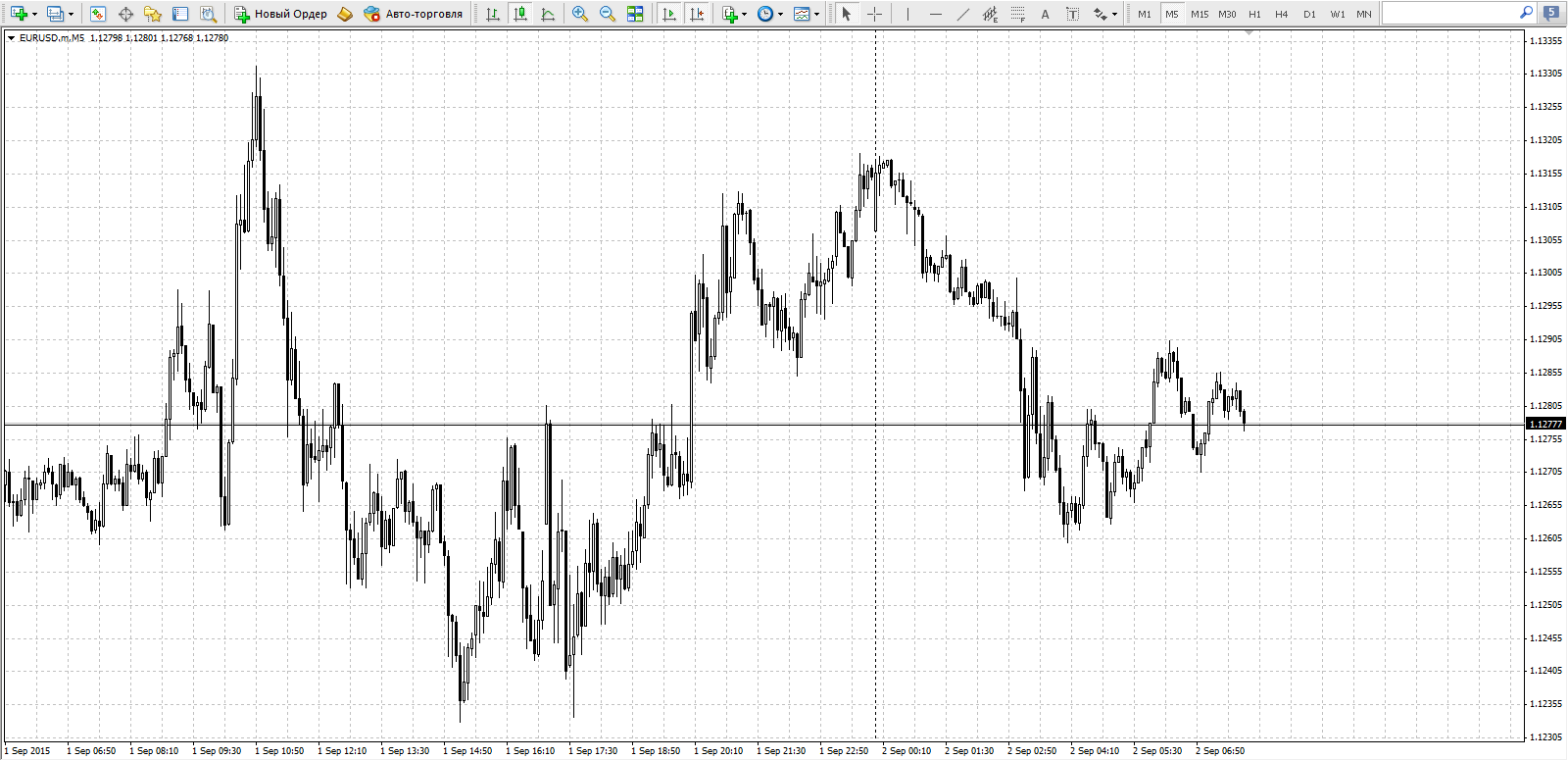Show the Market Watch window
Screen dimensions: 1568x760
point(97,14)
